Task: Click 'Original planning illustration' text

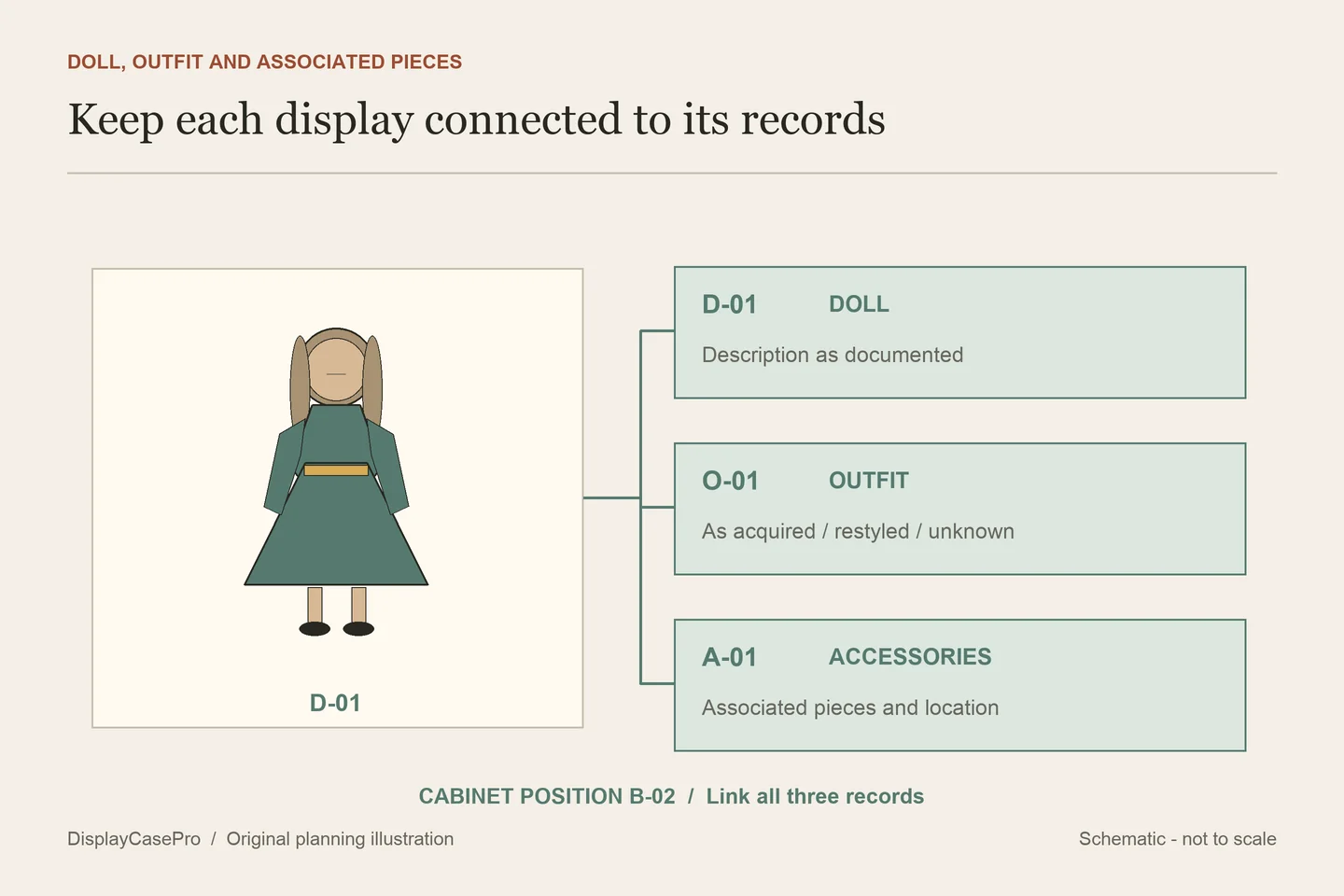Action: click(x=340, y=839)
